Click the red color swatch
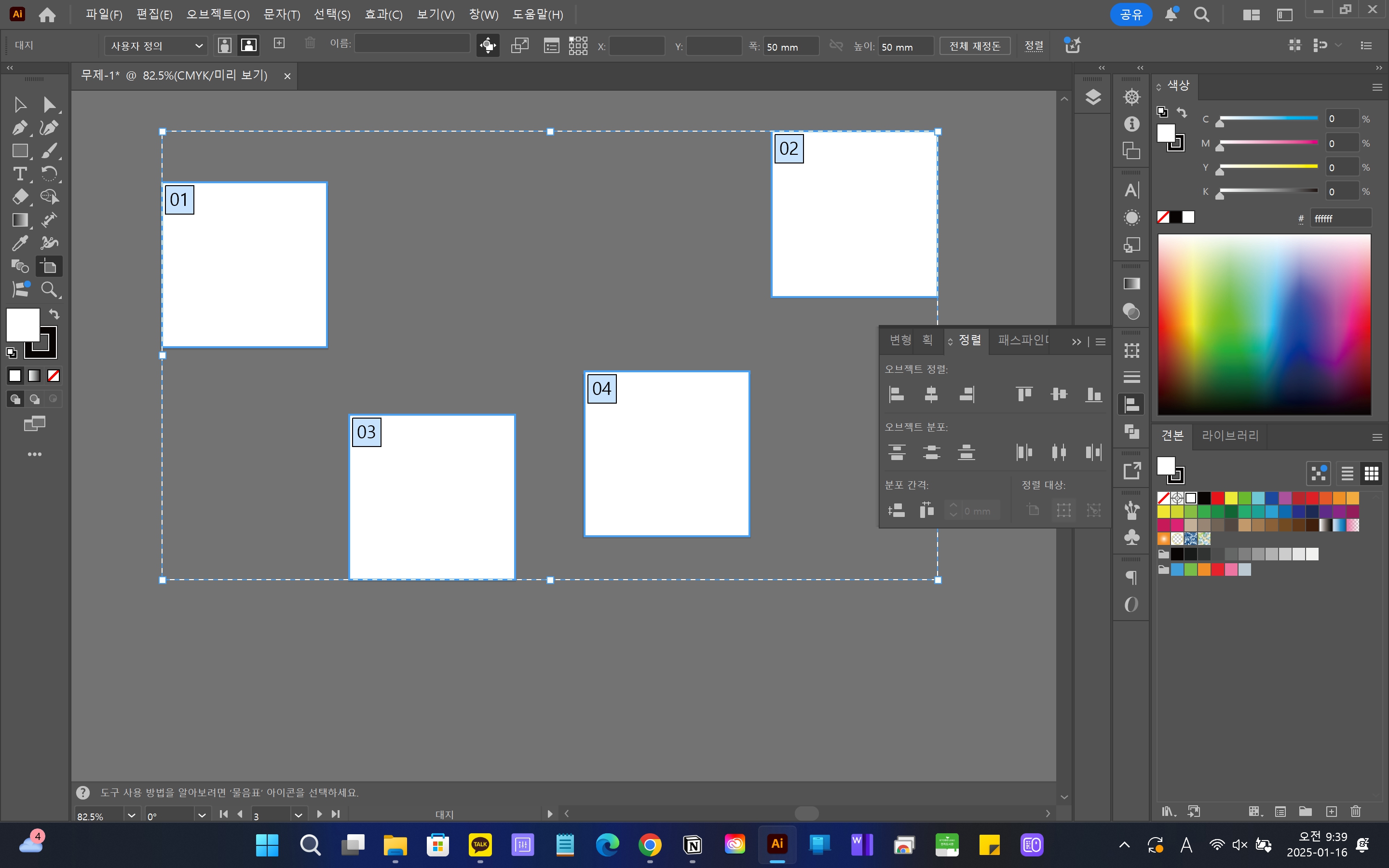Image resolution: width=1389 pixels, height=868 pixels. (x=1217, y=498)
